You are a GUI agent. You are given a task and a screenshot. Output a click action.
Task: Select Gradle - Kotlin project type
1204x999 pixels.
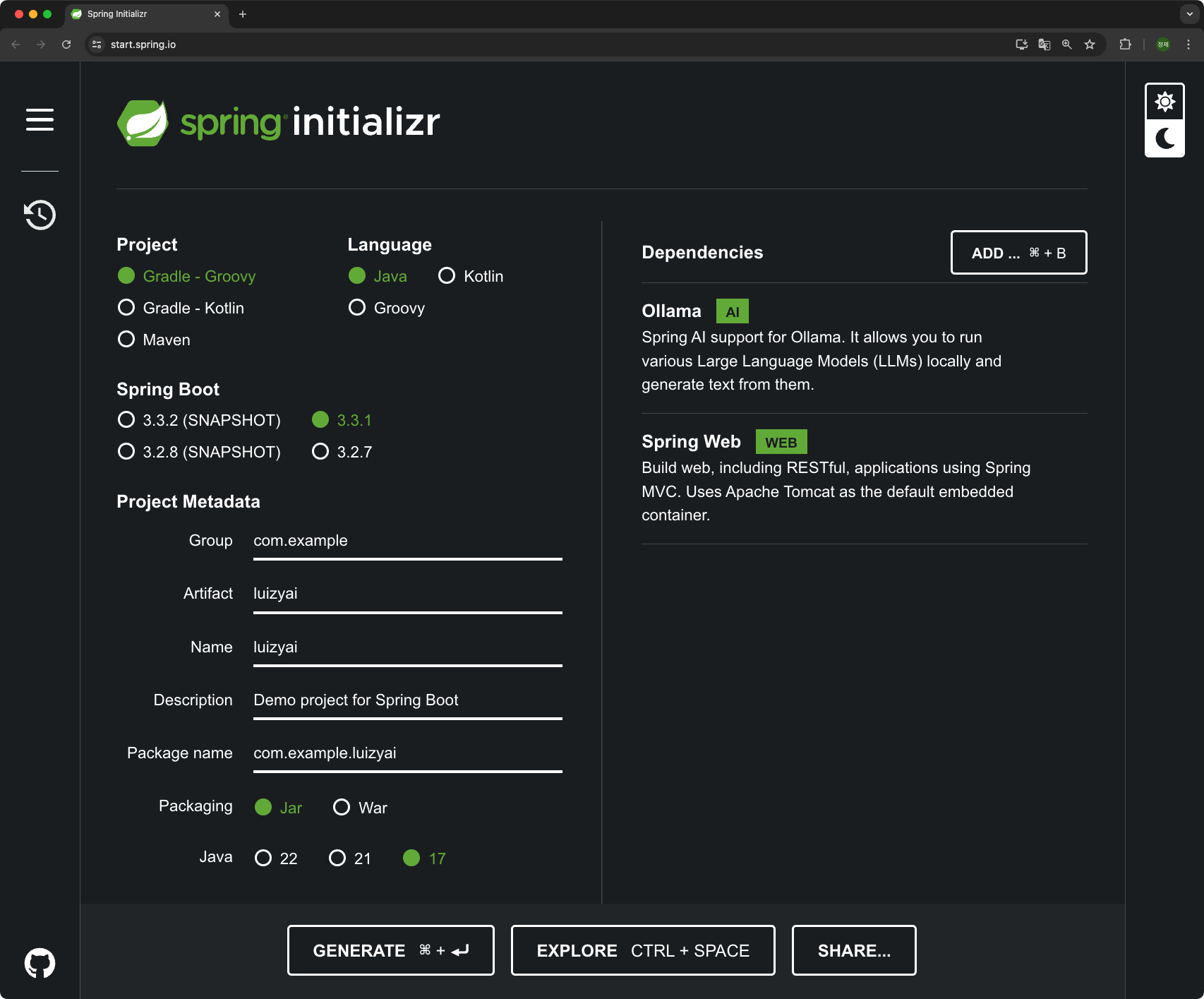click(181, 308)
